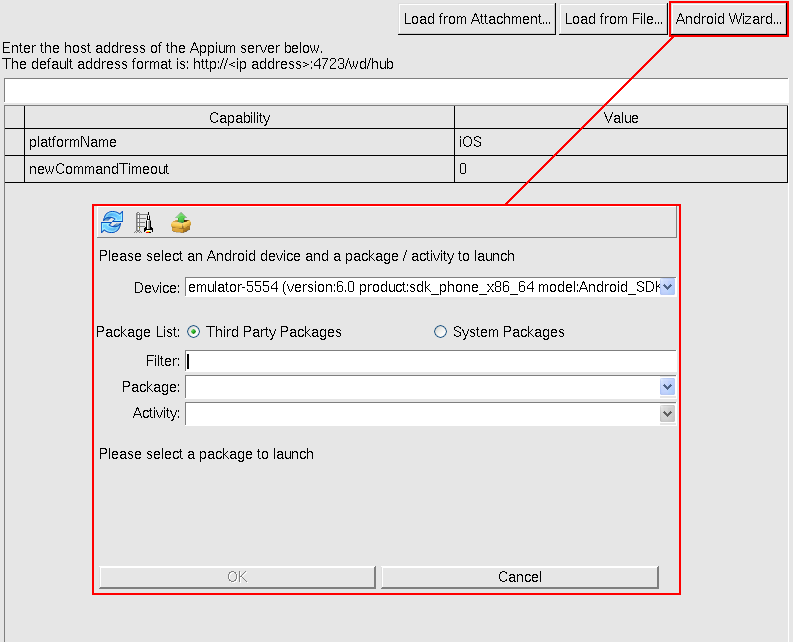Click the Capability column header

[x=239, y=118]
